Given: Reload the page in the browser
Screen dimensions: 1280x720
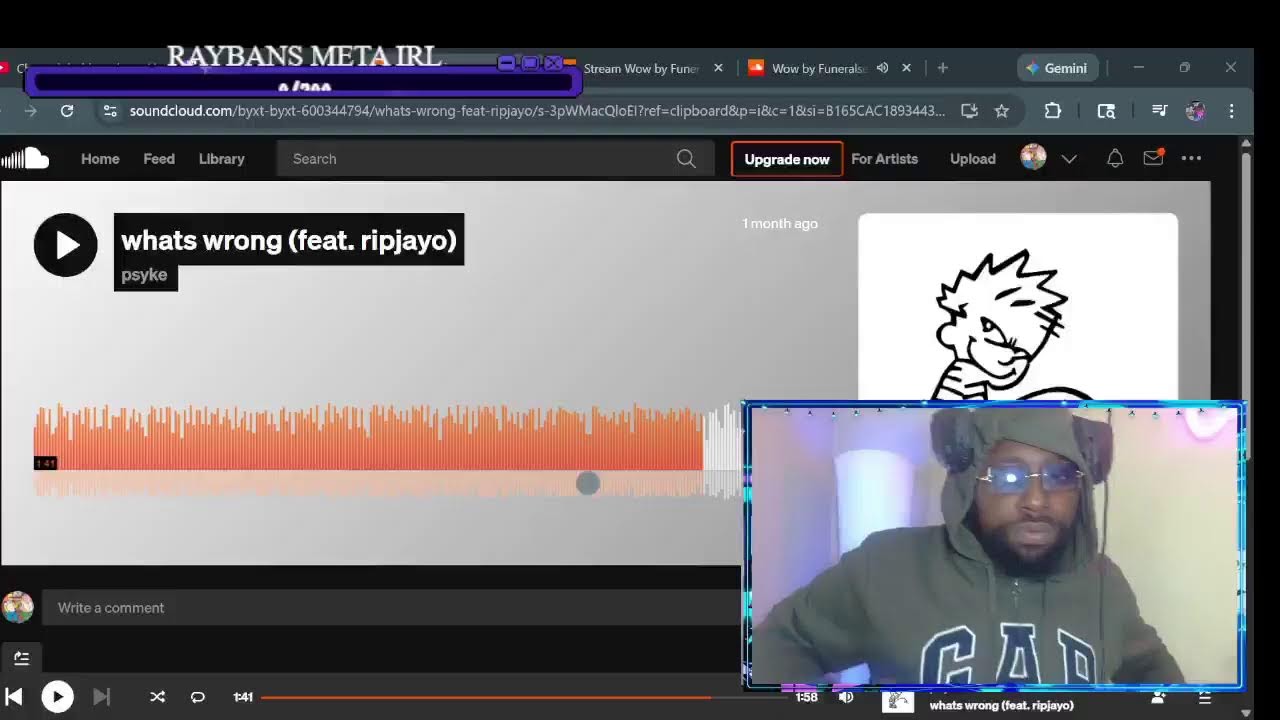Looking at the screenshot, I should (67, 111).
